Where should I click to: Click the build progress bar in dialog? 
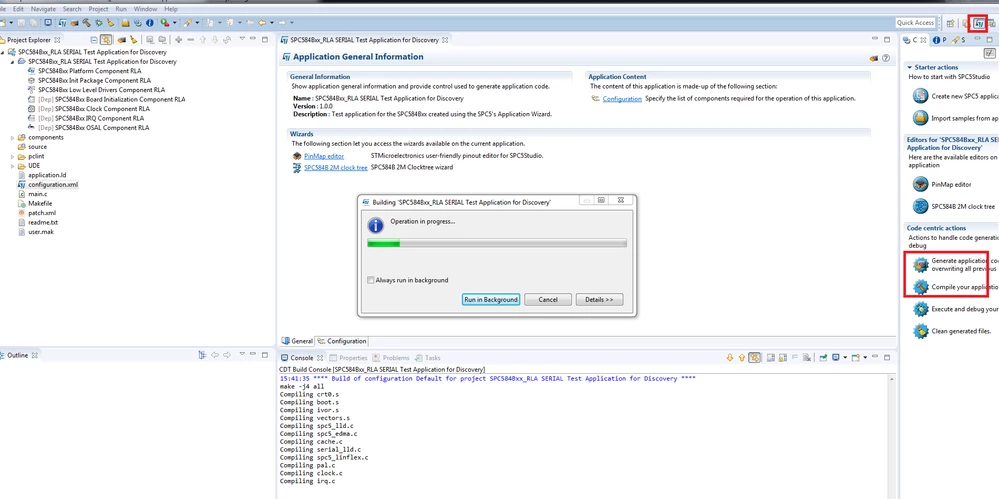[x=497, y=243]
